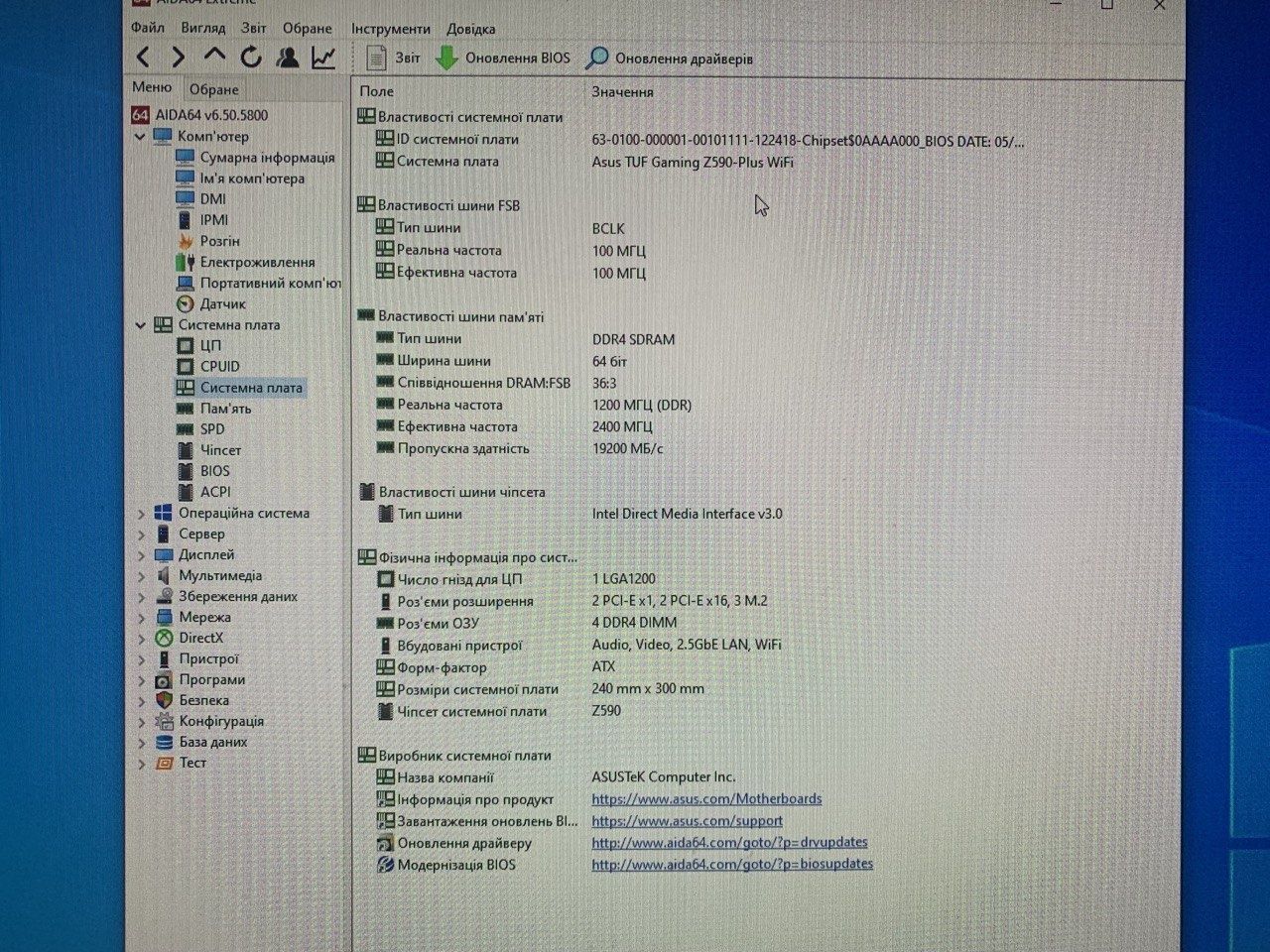
Task: Open the Файл menu
Action: (x=148, y=28)
